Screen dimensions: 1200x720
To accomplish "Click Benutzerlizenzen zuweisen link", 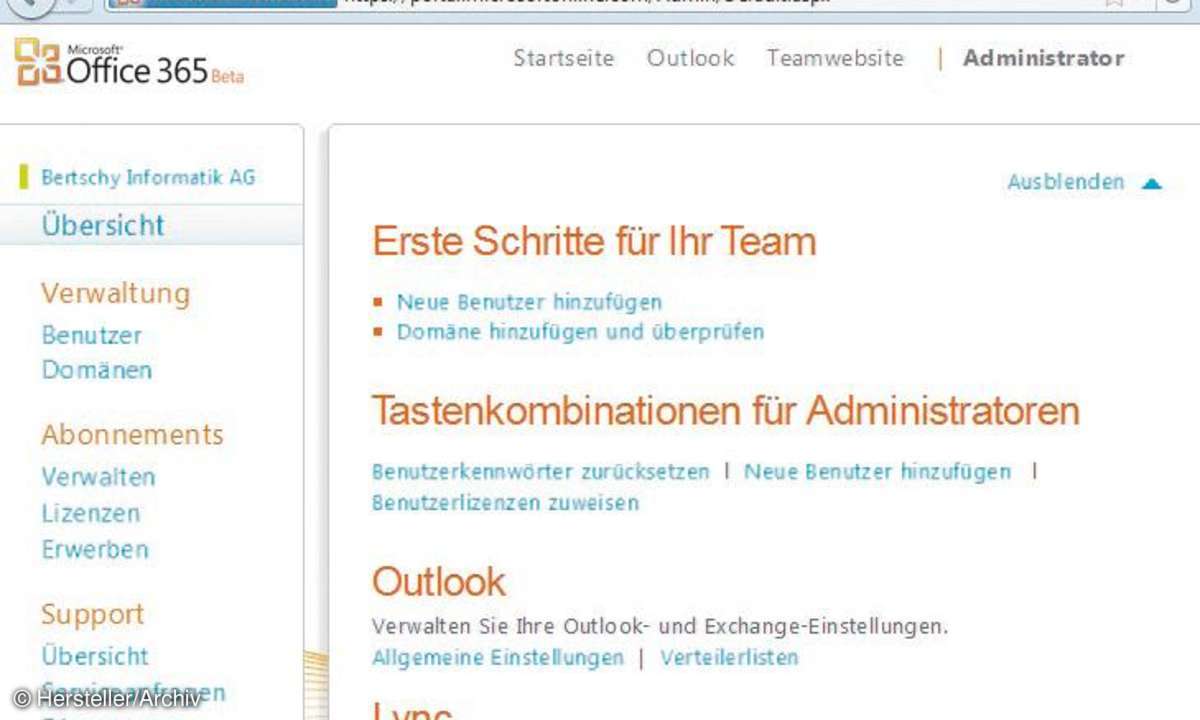I will [505, 502].
